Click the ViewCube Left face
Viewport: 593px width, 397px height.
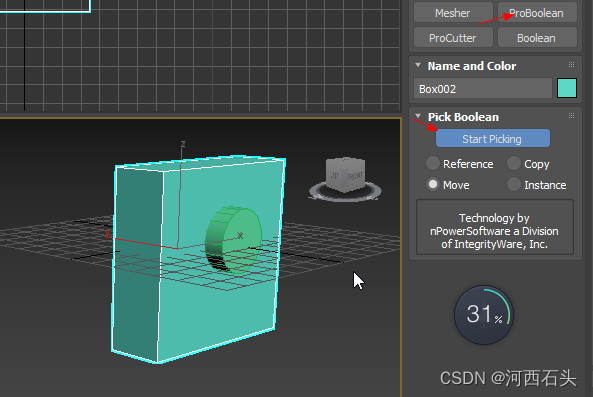coord(335,175)
